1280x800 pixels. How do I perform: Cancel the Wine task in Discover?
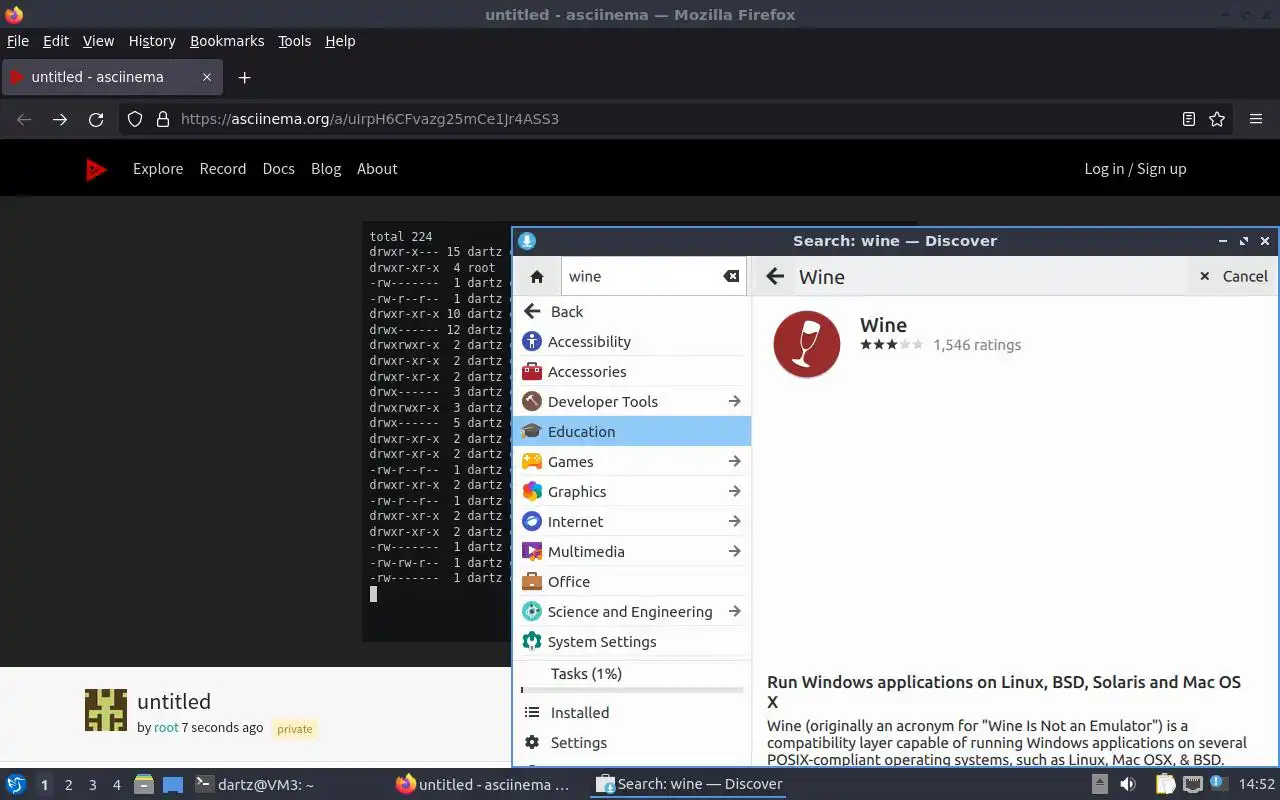[1233, 277]
